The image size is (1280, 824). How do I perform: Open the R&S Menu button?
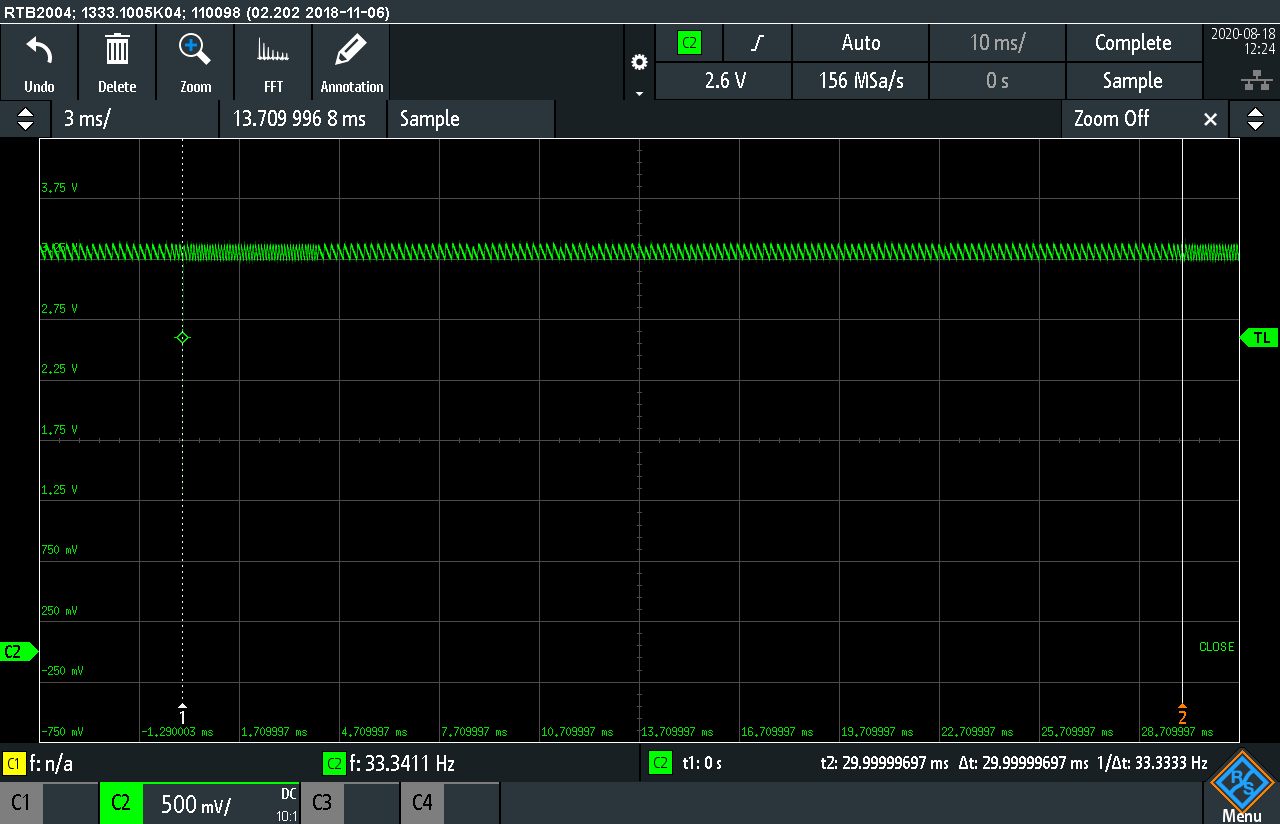1242,788
